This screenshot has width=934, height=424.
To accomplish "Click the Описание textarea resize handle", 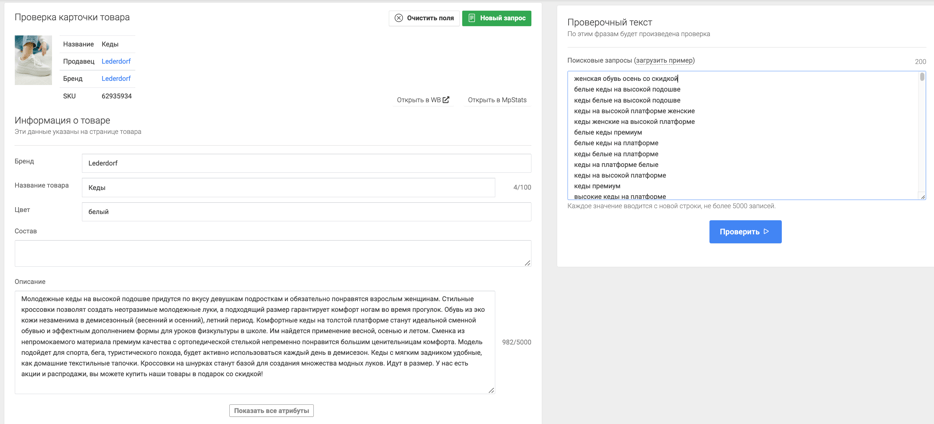I will pos(491,389).
